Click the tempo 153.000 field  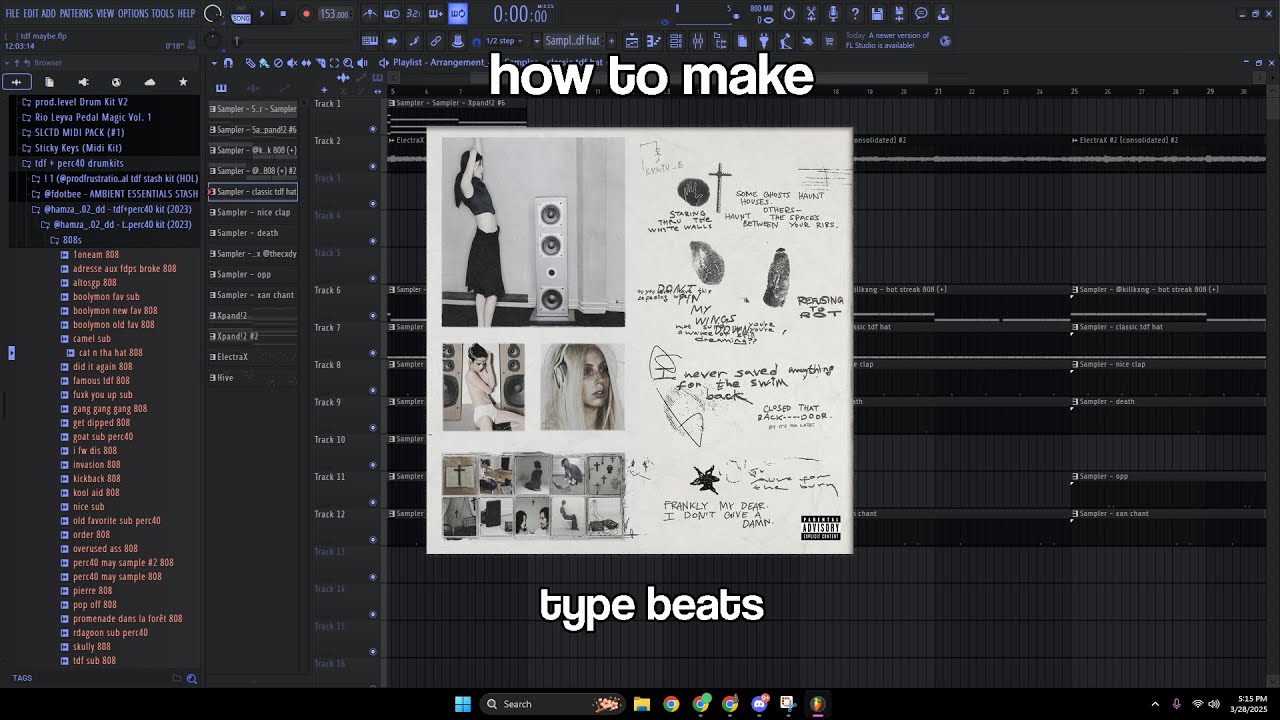tap(334, 14)
